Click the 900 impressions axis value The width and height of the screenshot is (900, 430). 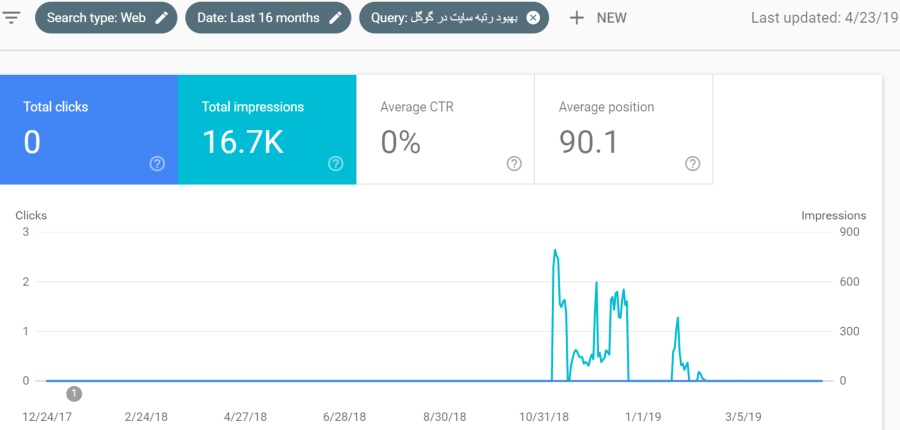pos(849,232)
